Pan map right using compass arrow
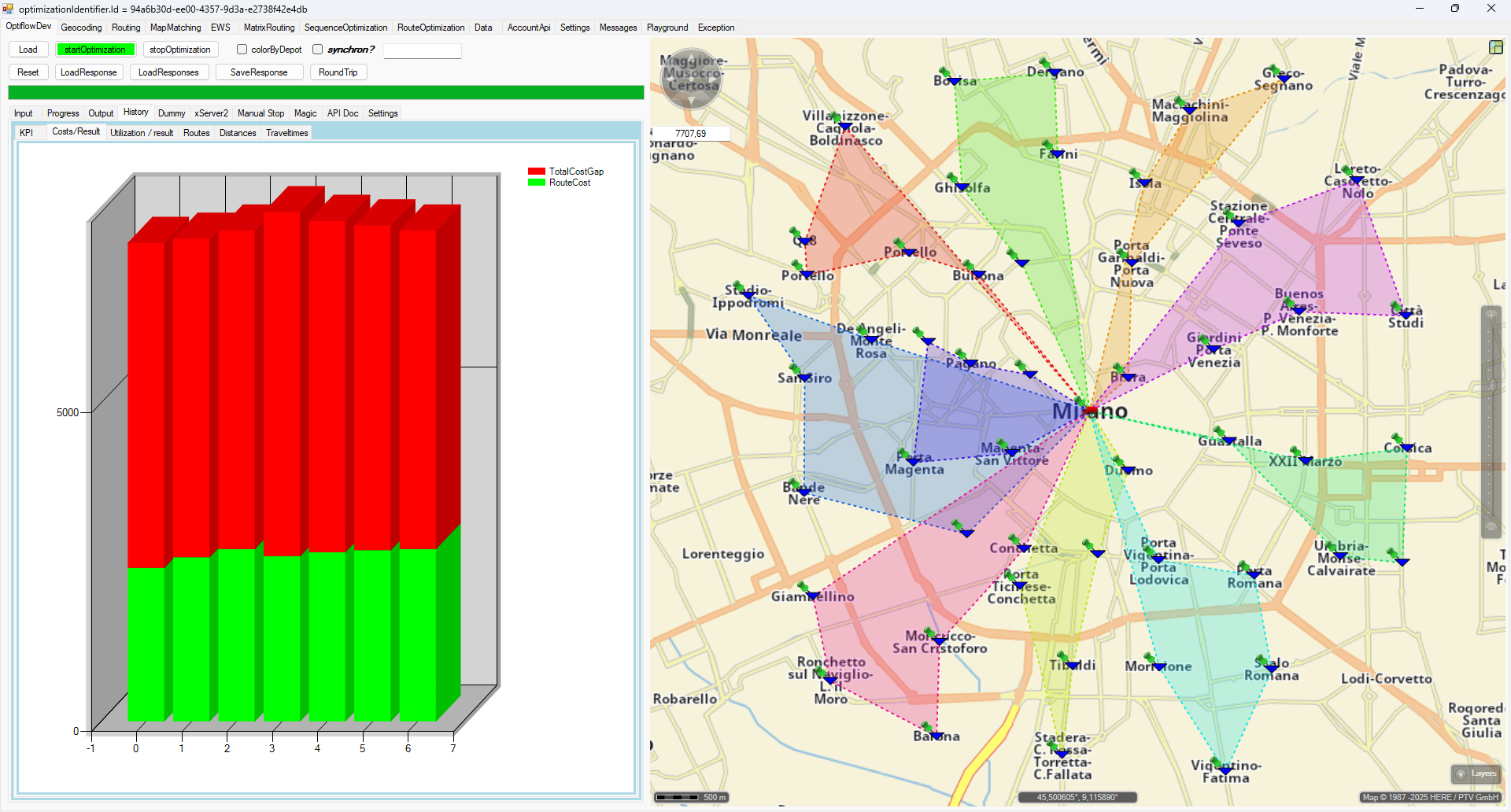This screenshot has width=1511, height=812. tap(715, 79)
